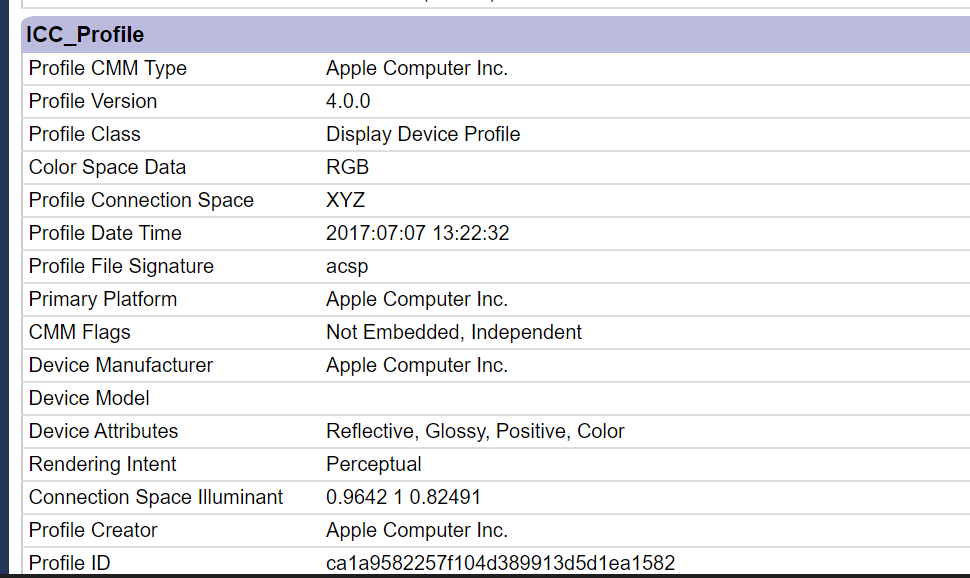
Task: Click the Profile Creator label
Action: [107, 531]
